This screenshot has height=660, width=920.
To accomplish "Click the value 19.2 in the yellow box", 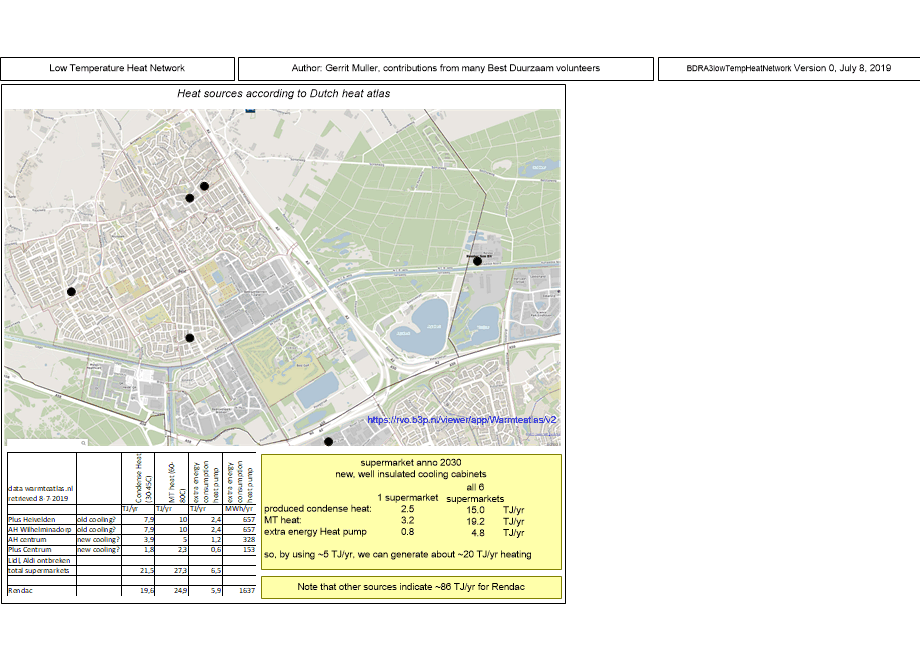I will (x=475, y=522).
